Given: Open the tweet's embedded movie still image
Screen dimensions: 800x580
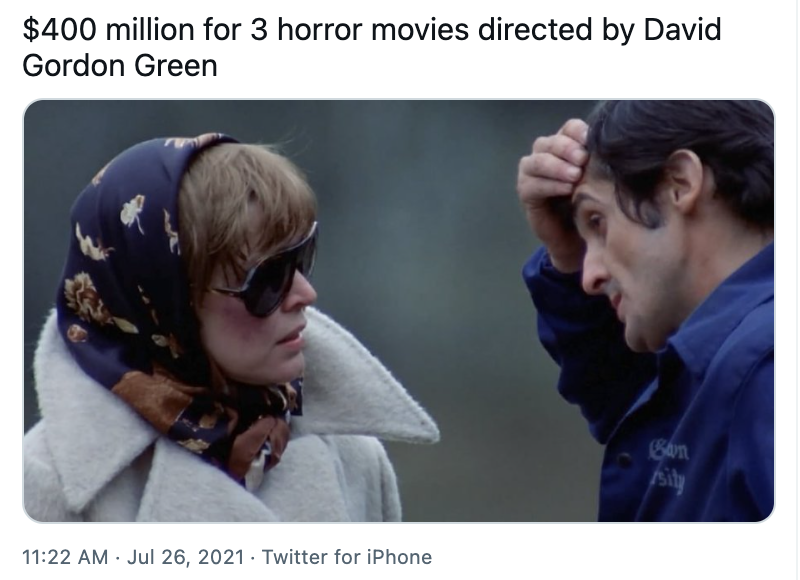Looking at the screenshot, I should (x=399, y=311).
